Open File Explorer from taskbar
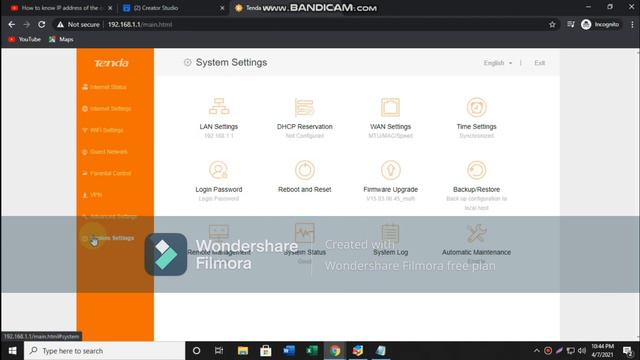This screenshot has width=640, height=360. pos(243,351)
